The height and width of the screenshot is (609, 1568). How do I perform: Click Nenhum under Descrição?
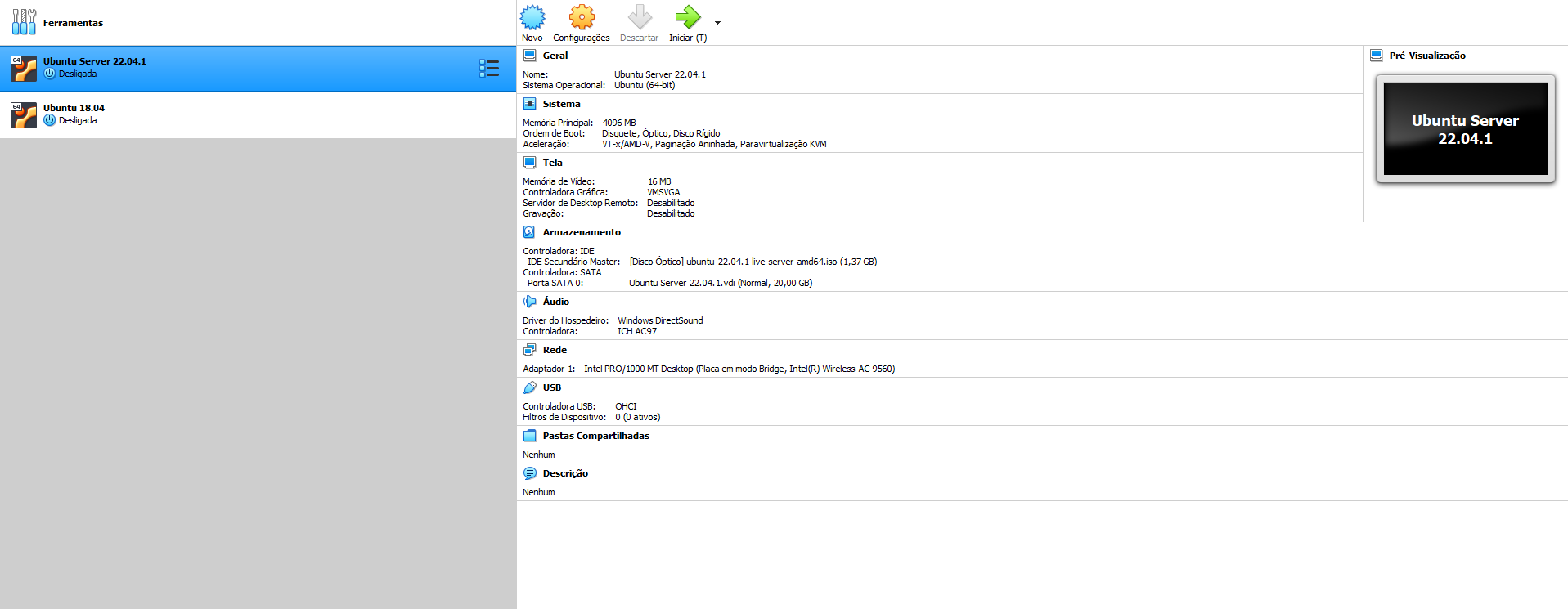pos(539,492)
